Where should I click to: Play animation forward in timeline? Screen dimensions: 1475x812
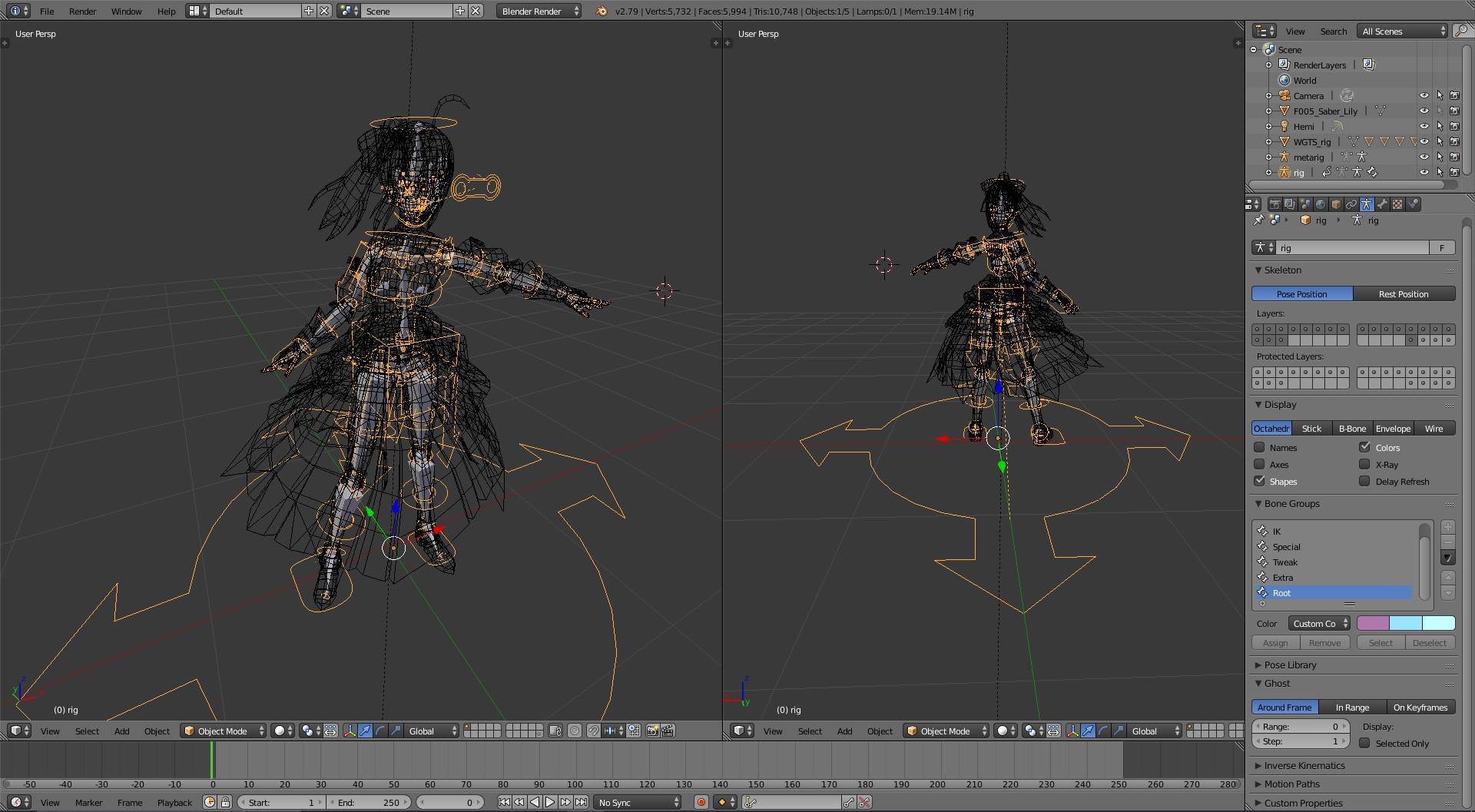click(550, 802)
